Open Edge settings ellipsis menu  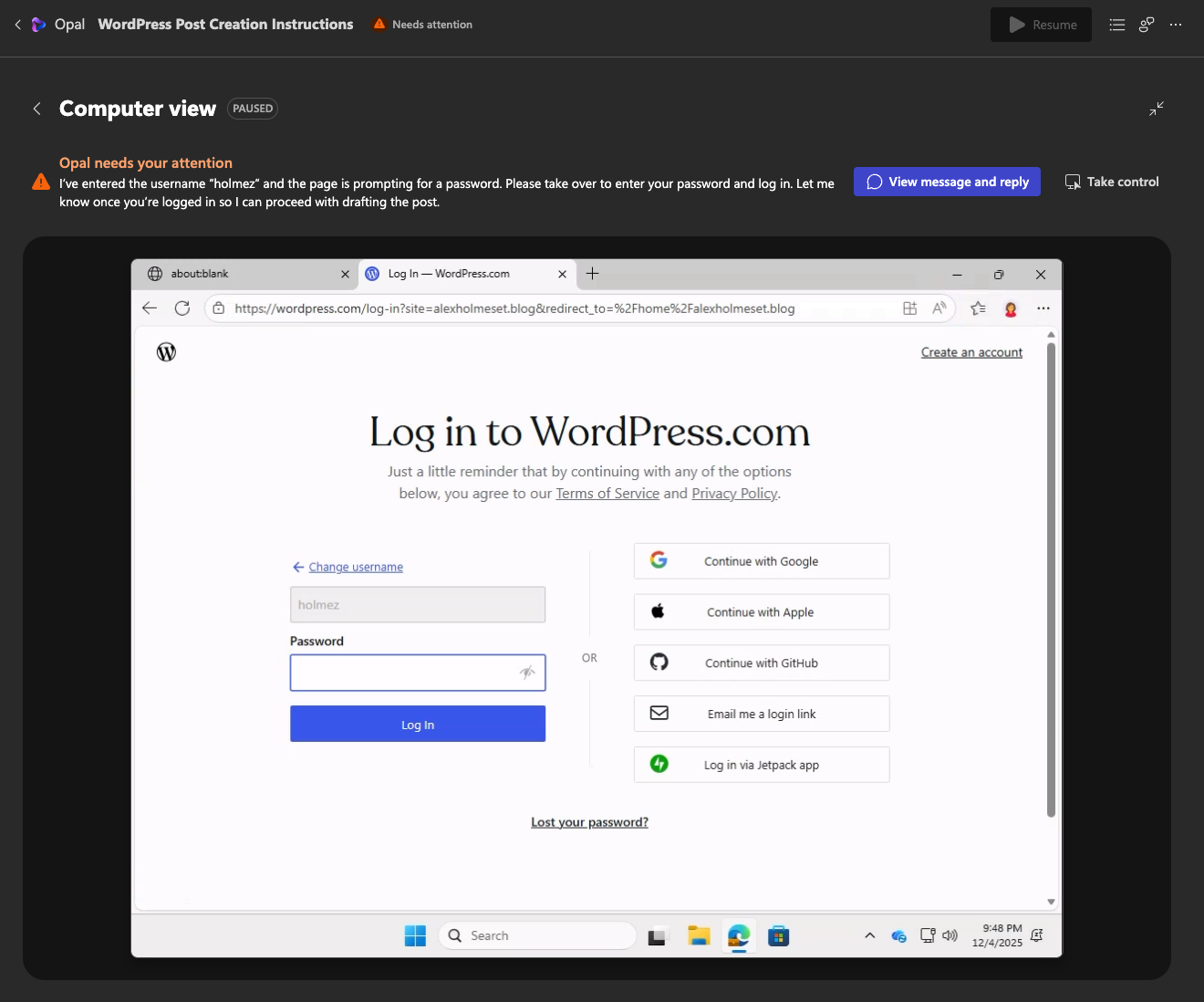click(x=1043, y=308)
